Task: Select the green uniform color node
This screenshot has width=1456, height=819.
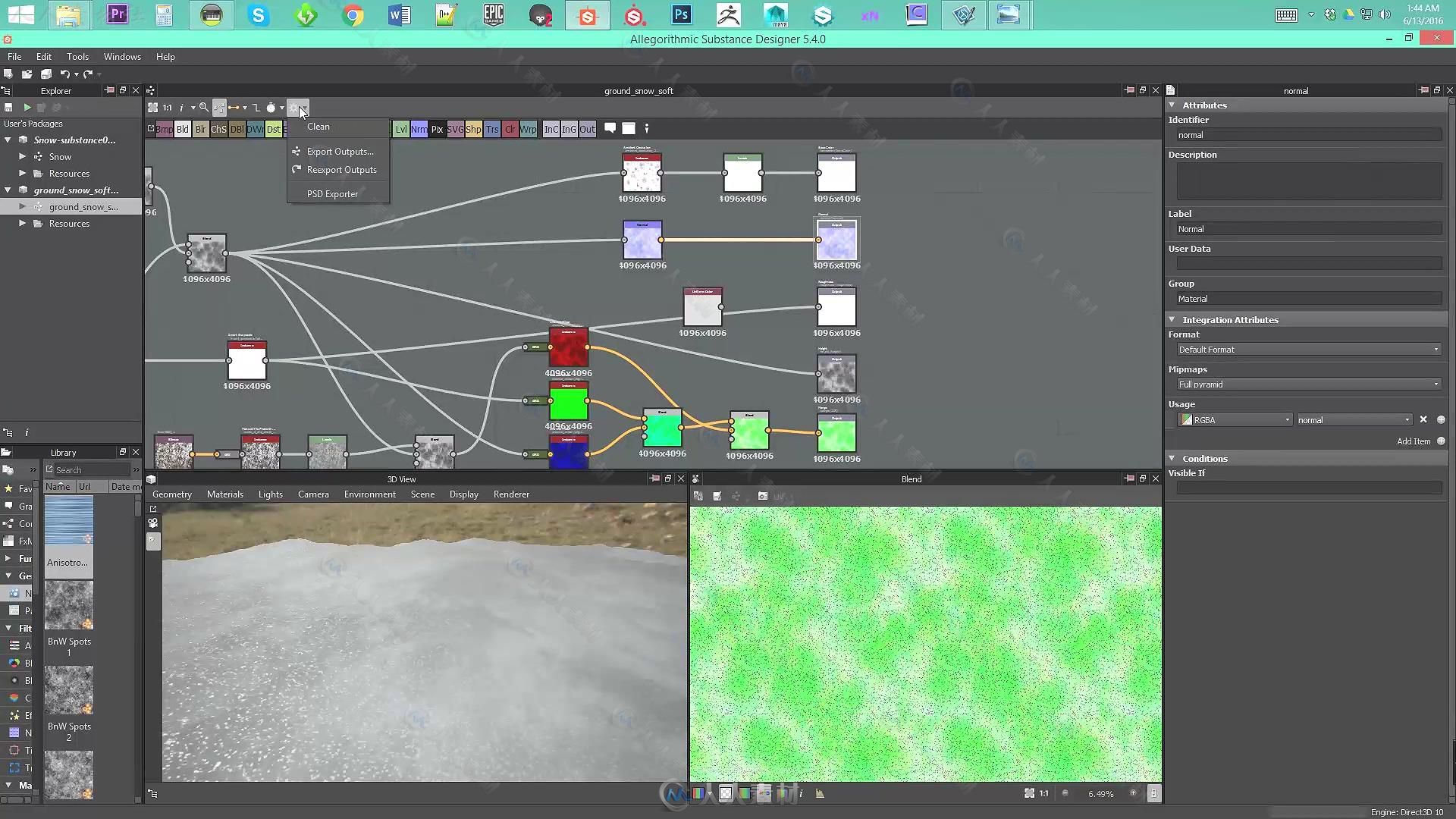Action: (569, 402)
